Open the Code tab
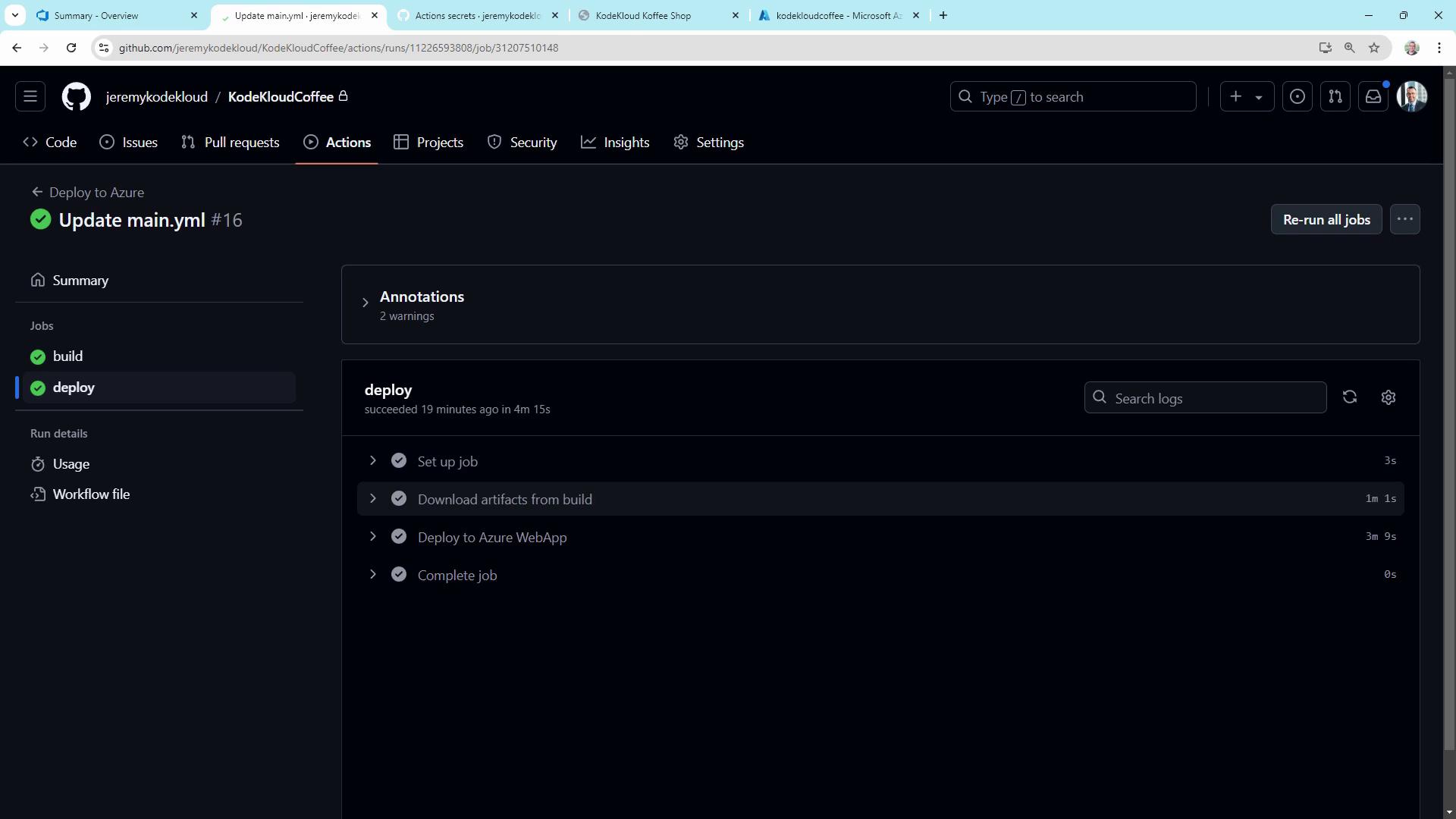Screen dimensions: 1456x819 click(x=50, y=143)
